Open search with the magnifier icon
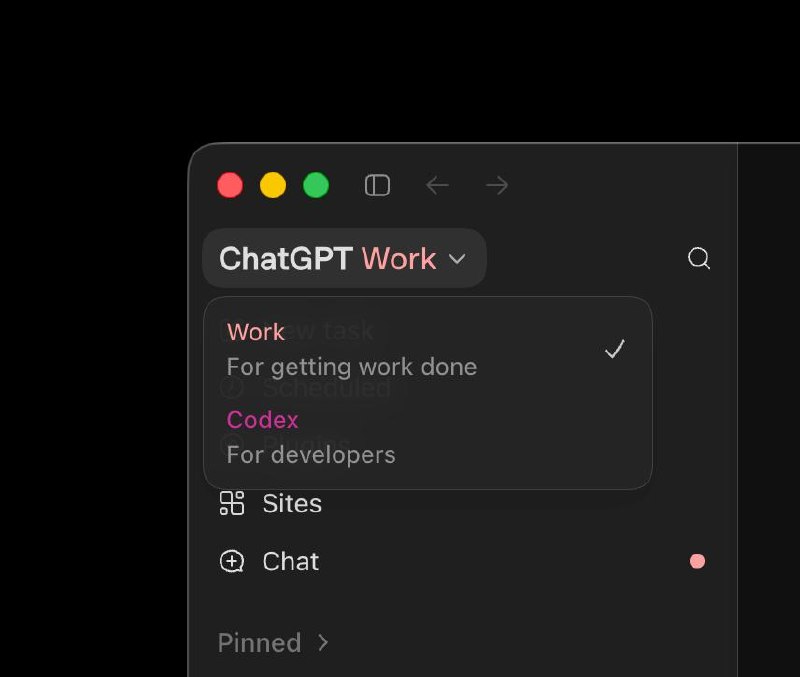Image resolution: width=800 pixels, height=677 pixels. [x=698, y=258]
